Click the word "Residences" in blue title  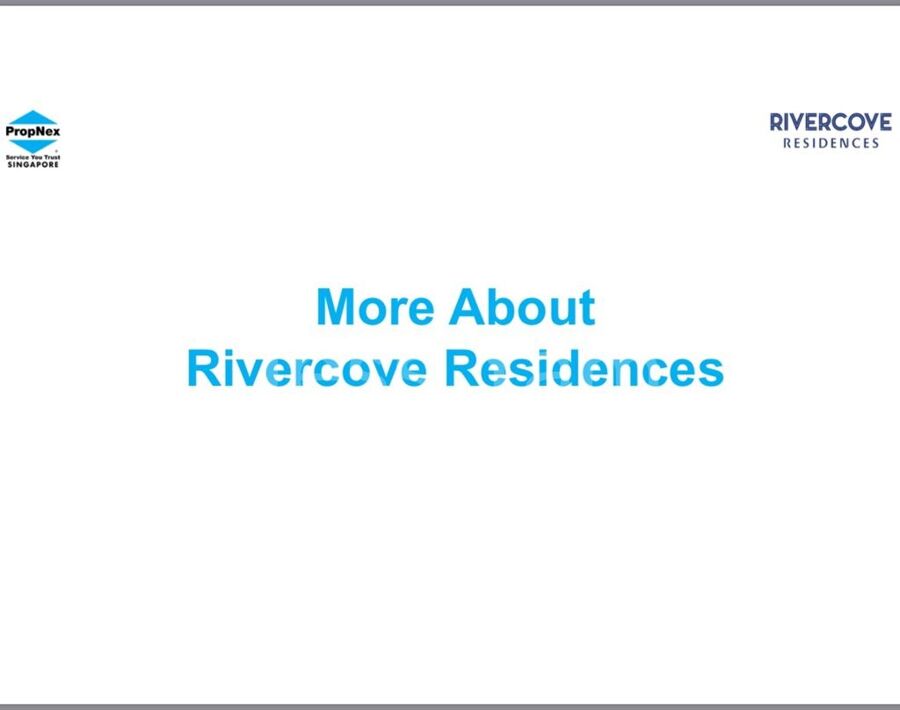click(x=584, y=368)
